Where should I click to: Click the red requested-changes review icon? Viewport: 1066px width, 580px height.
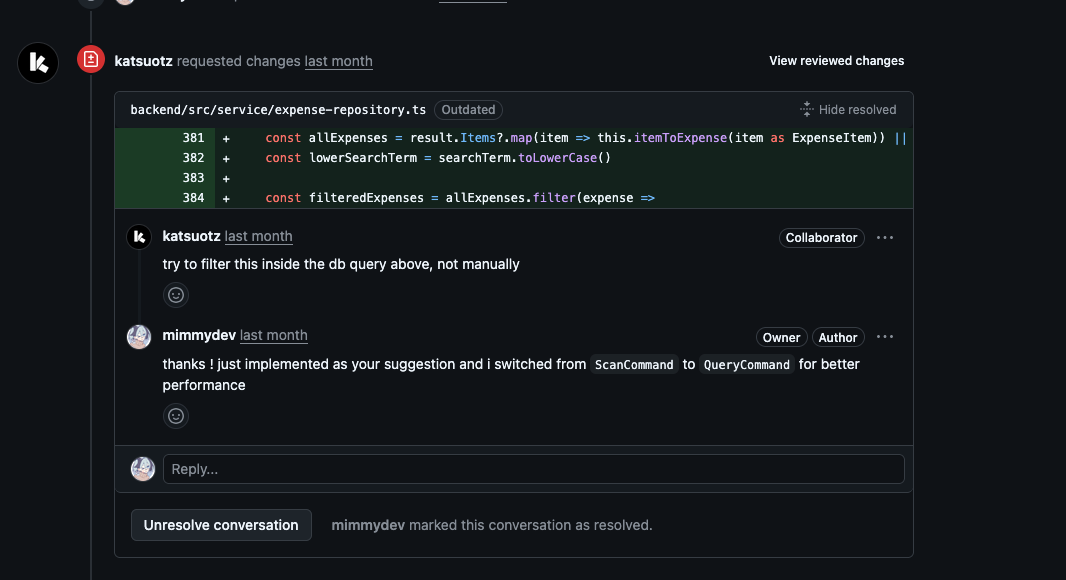(91, 60)
